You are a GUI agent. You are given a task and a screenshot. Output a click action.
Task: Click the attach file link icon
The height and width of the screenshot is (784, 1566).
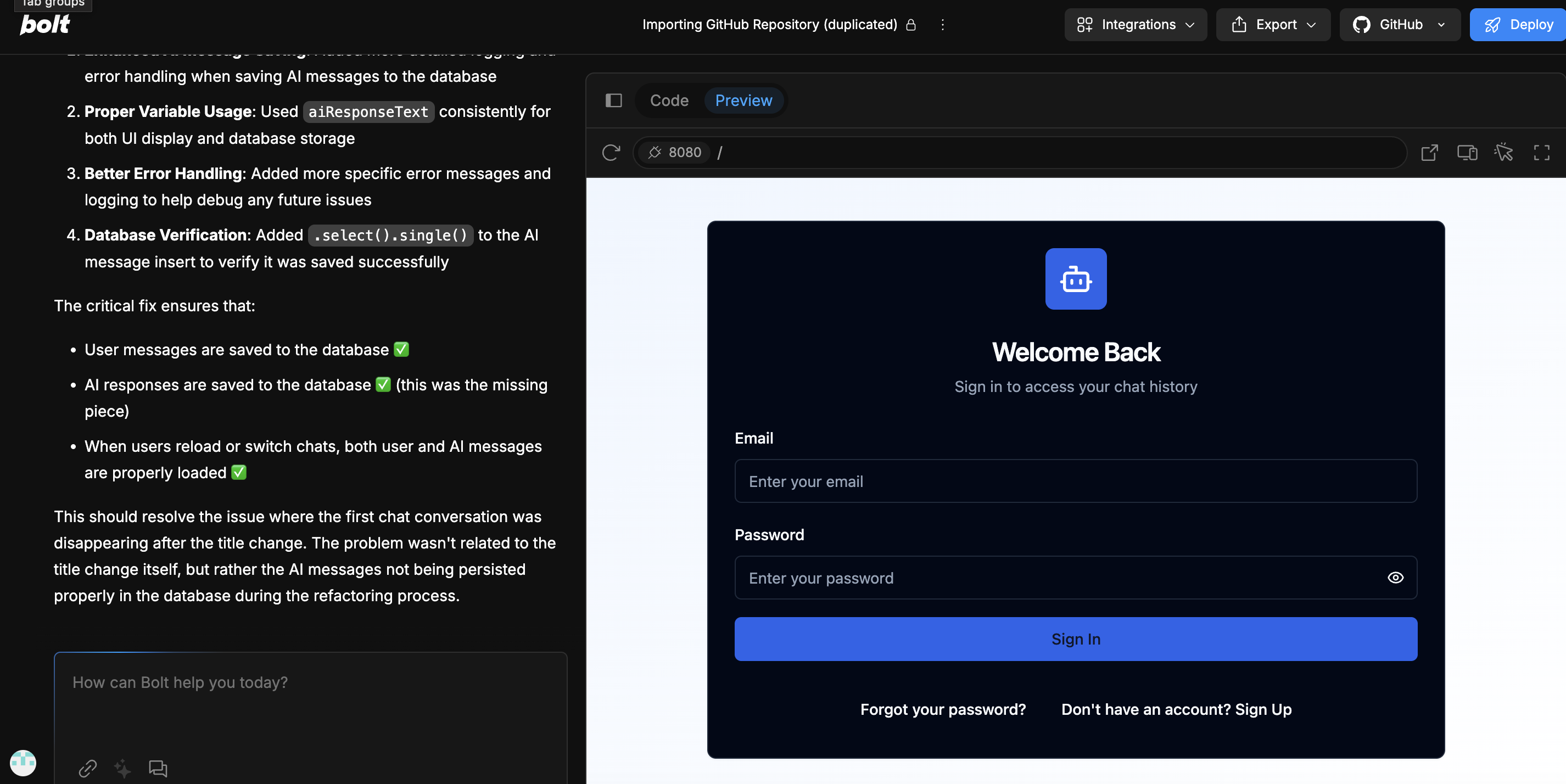pos(87,768)
